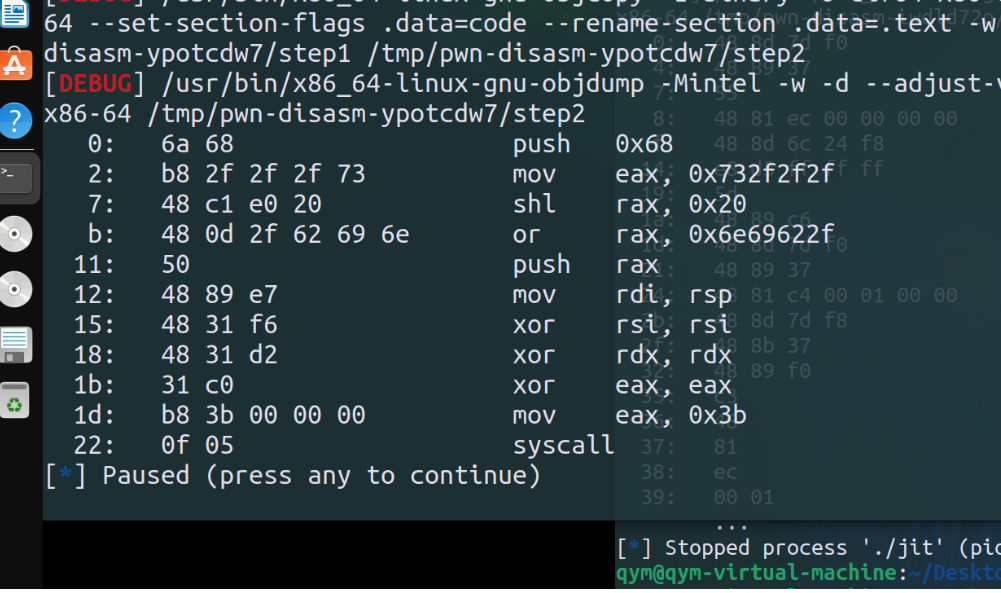
Task: Open the second disc drive icon
Action: [15, 289]
